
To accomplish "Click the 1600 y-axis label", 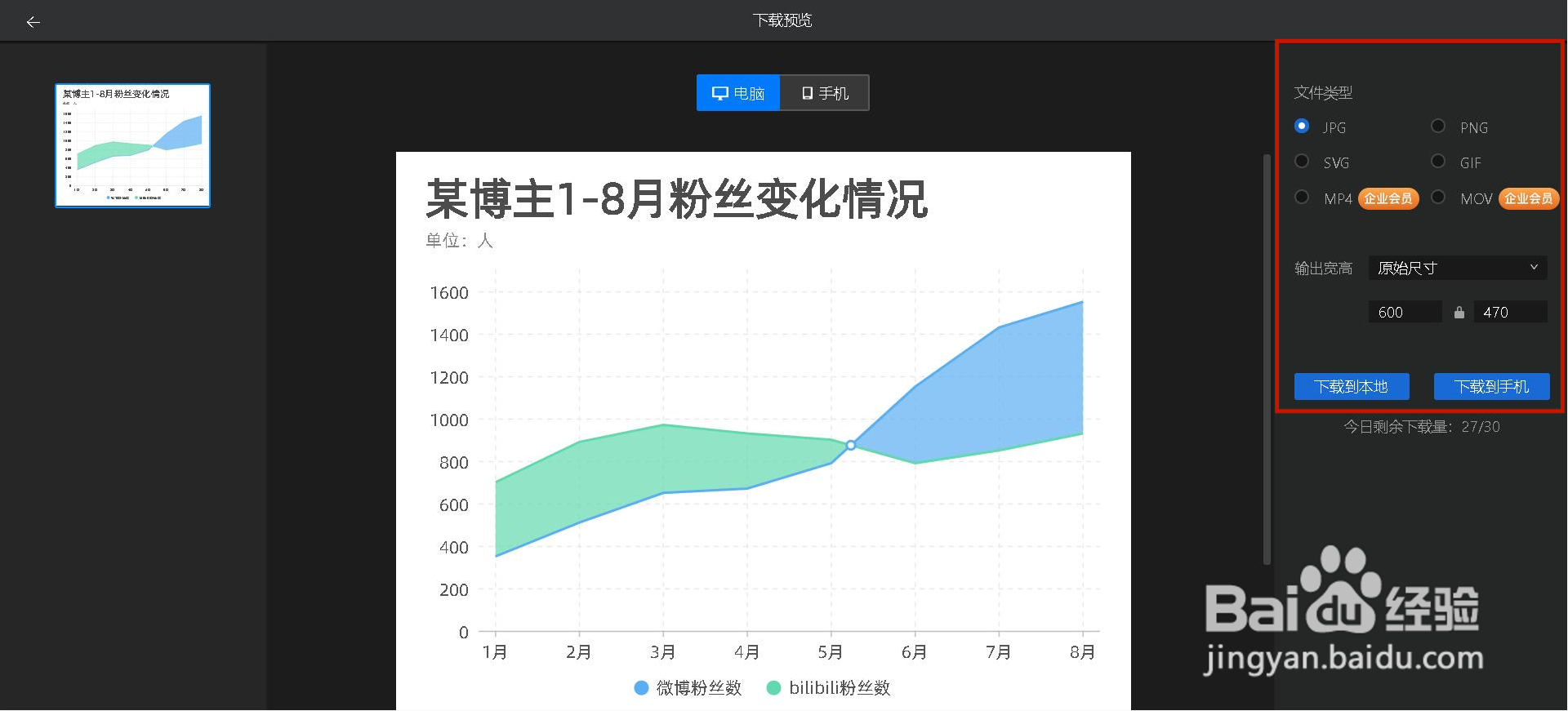I will (449, 293).
